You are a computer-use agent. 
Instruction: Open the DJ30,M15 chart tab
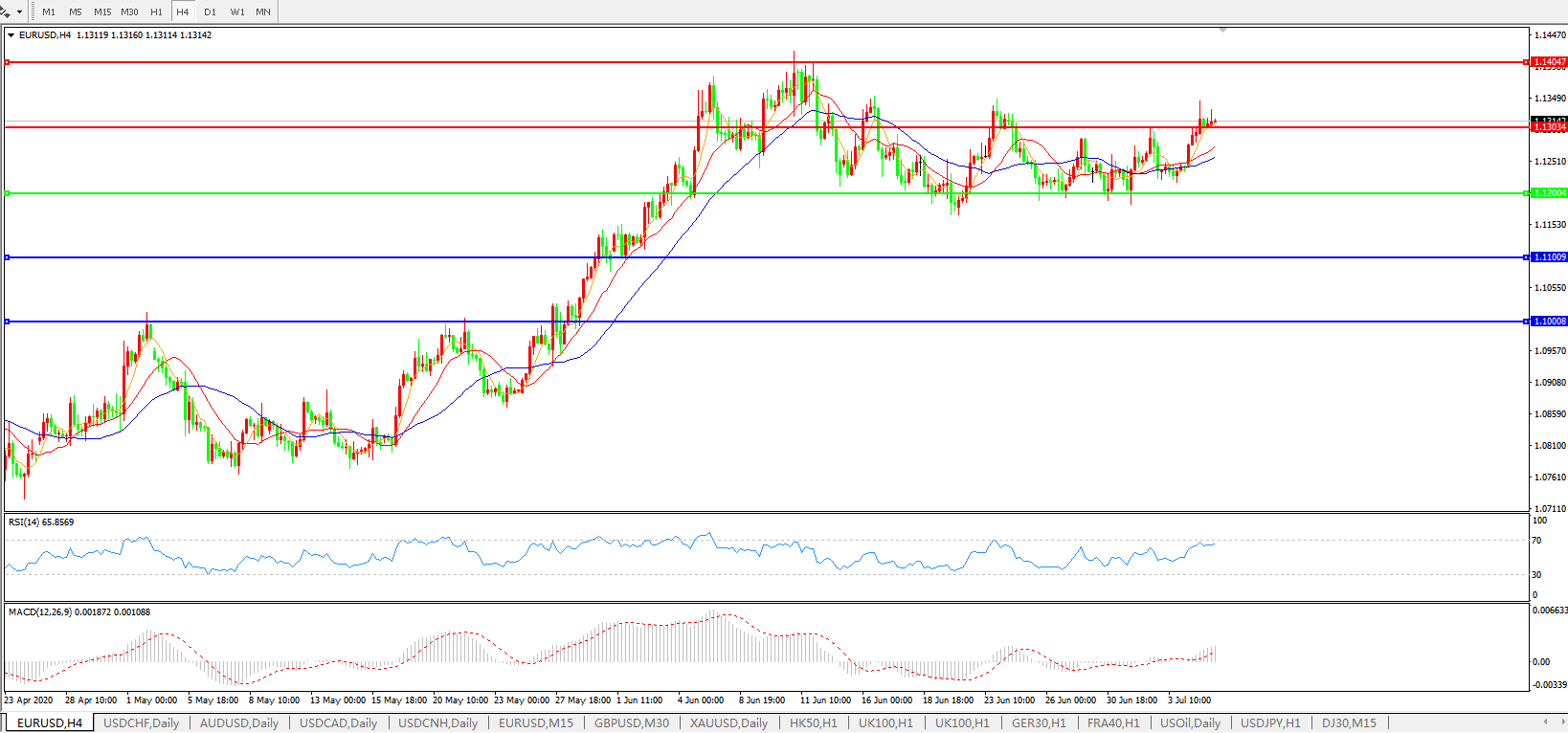[1349, 723]
